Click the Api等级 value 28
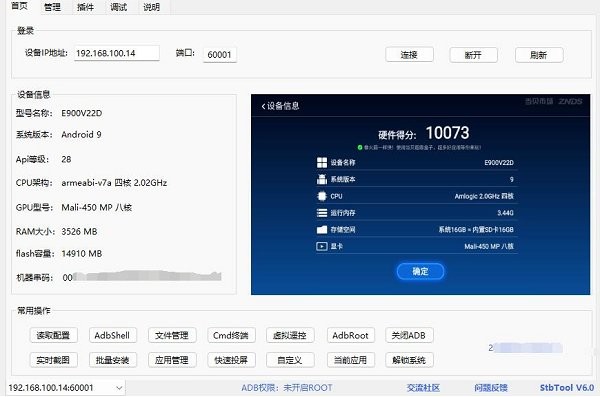 66,159
